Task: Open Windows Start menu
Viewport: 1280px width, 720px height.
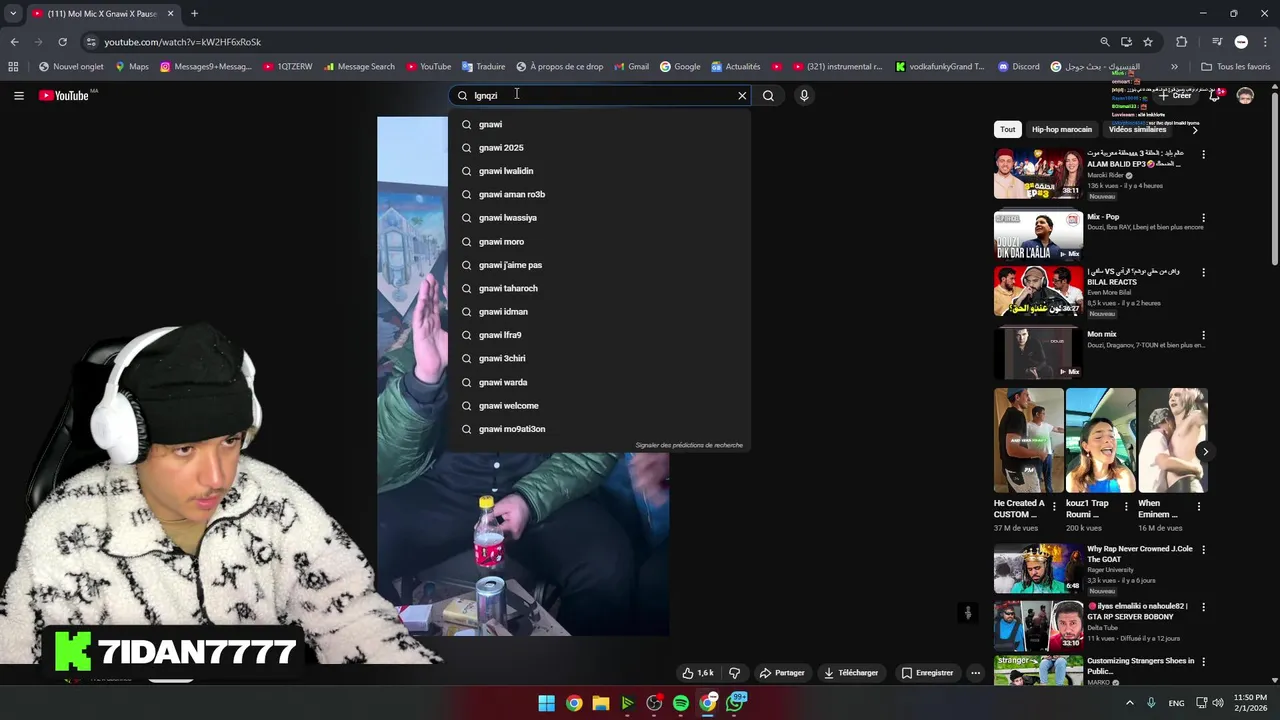Action: click(547, 703)
